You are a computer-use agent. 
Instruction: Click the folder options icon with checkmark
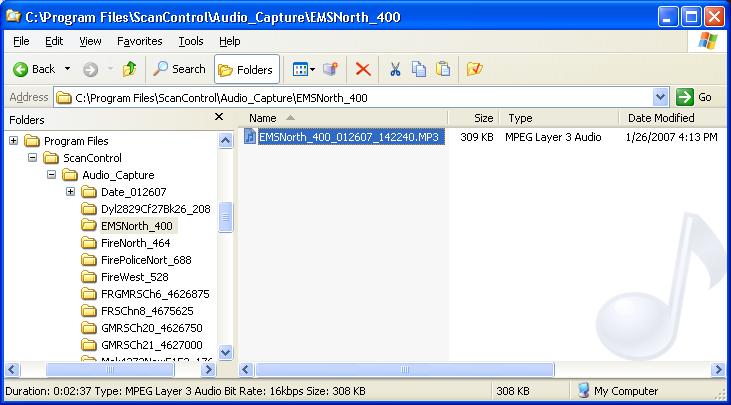click(x=474, y=69)
